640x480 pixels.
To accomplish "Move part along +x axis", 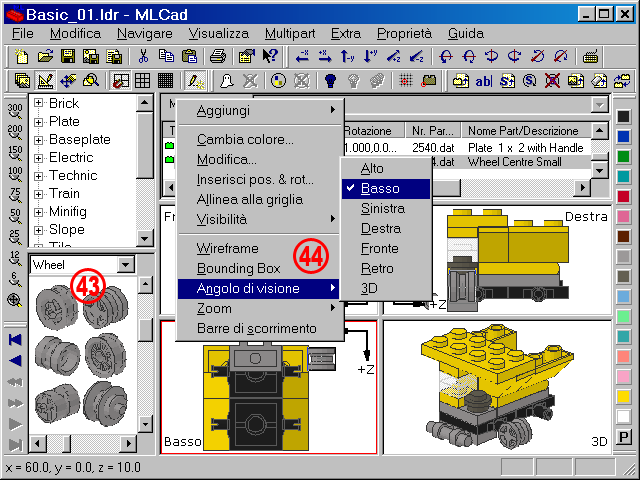I will coord(325,56).
